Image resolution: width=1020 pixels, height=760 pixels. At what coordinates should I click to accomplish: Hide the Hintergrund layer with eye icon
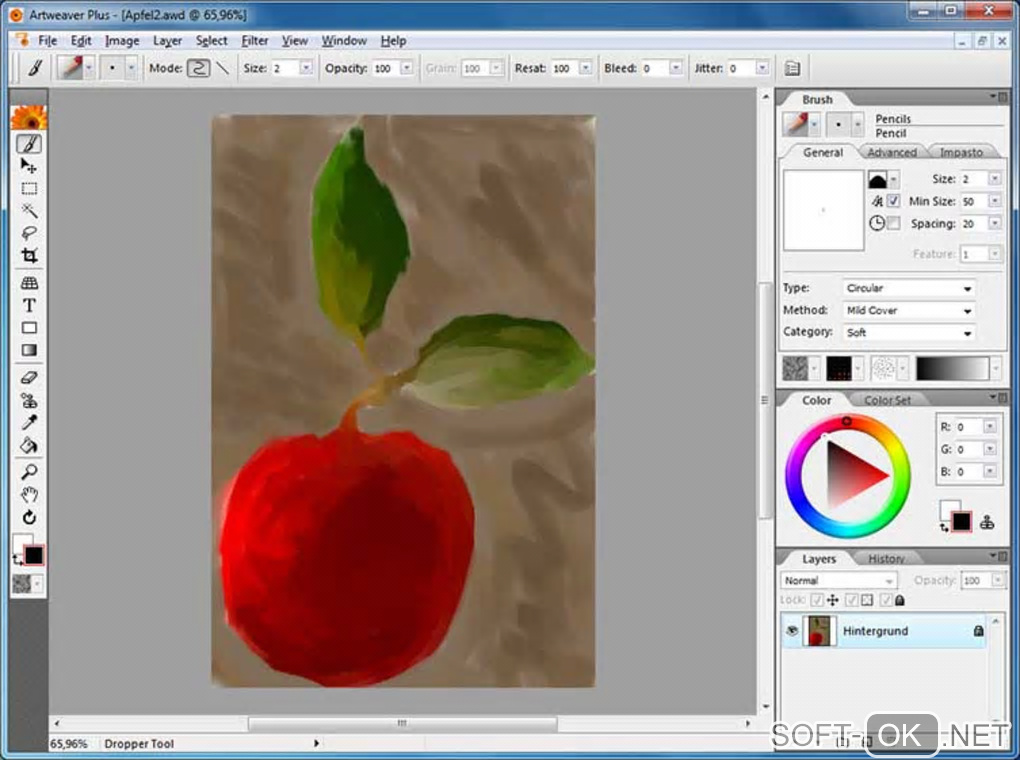[792, 631]
